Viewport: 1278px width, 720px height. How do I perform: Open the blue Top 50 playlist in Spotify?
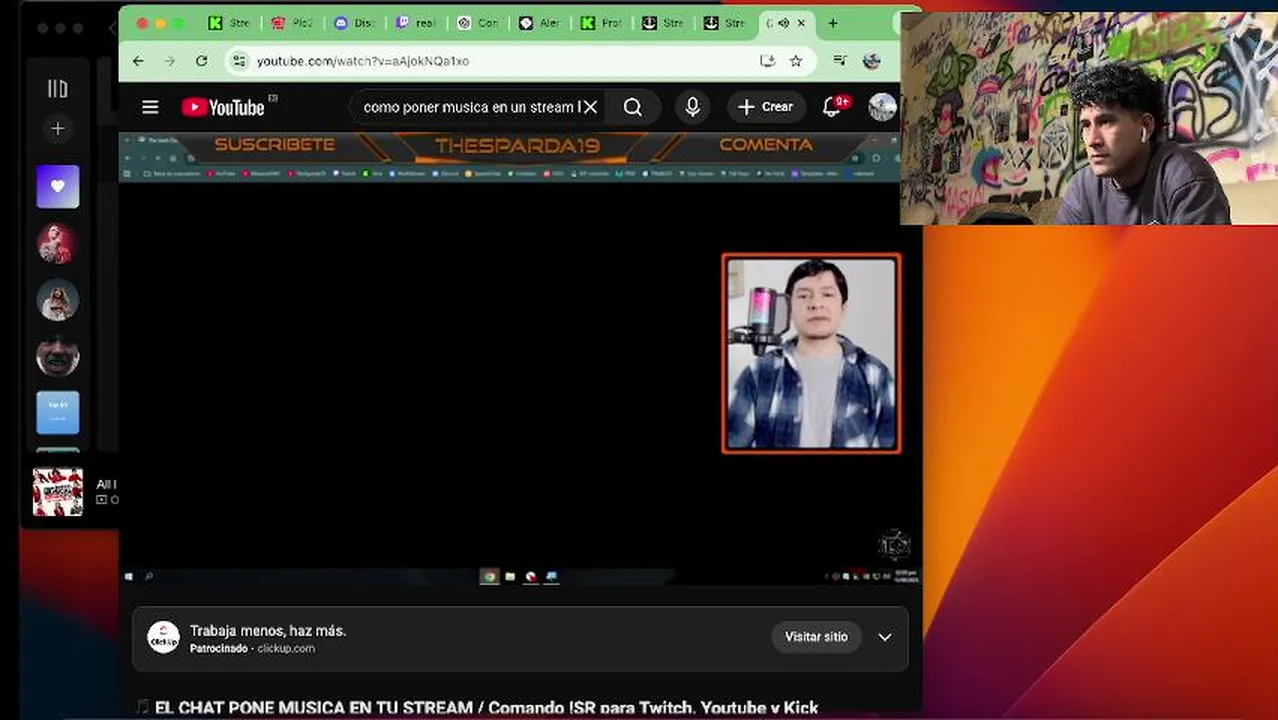(x=58, y=412)
